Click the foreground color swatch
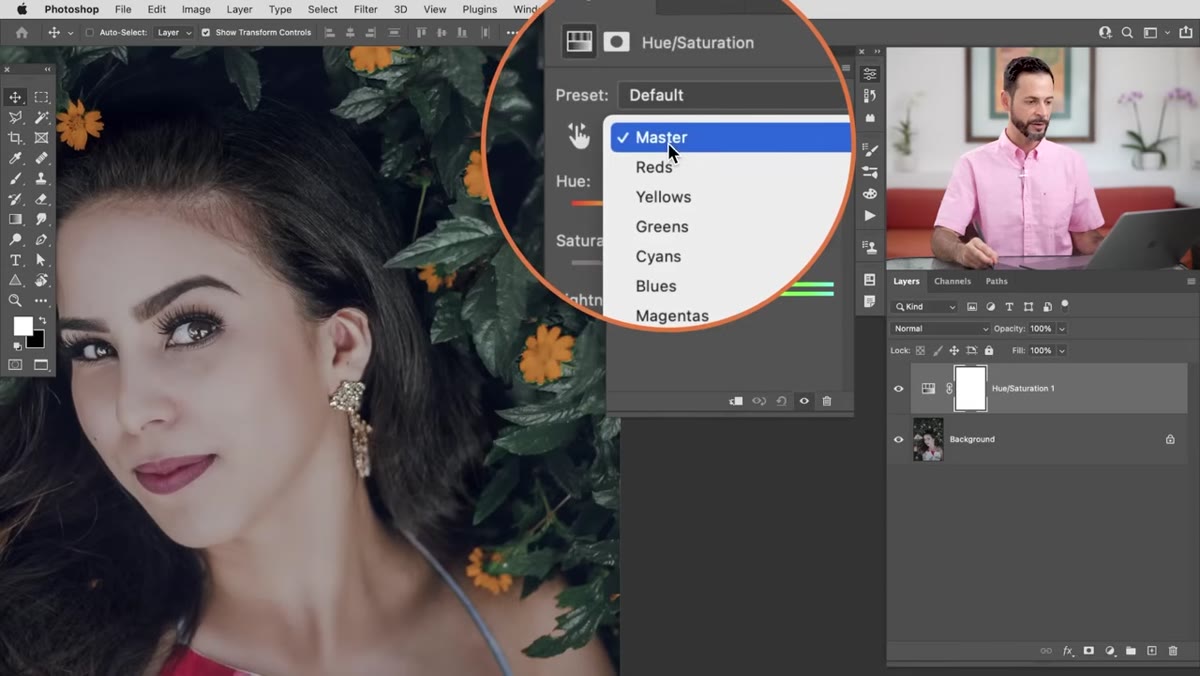Screen dimensions: 1200x676 coord(21,326)
